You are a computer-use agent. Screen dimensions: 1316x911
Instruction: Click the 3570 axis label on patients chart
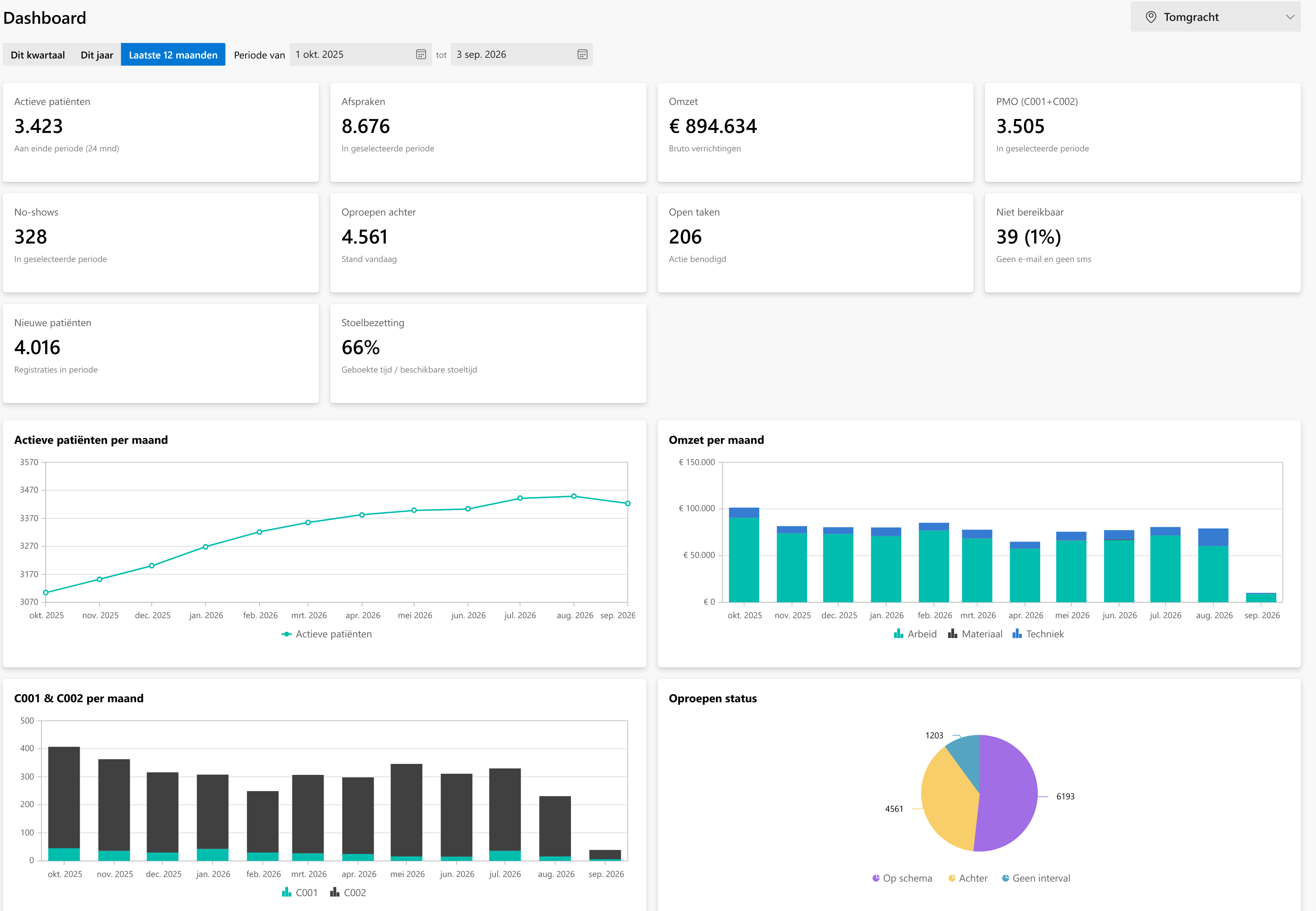(x=29, y=462)
